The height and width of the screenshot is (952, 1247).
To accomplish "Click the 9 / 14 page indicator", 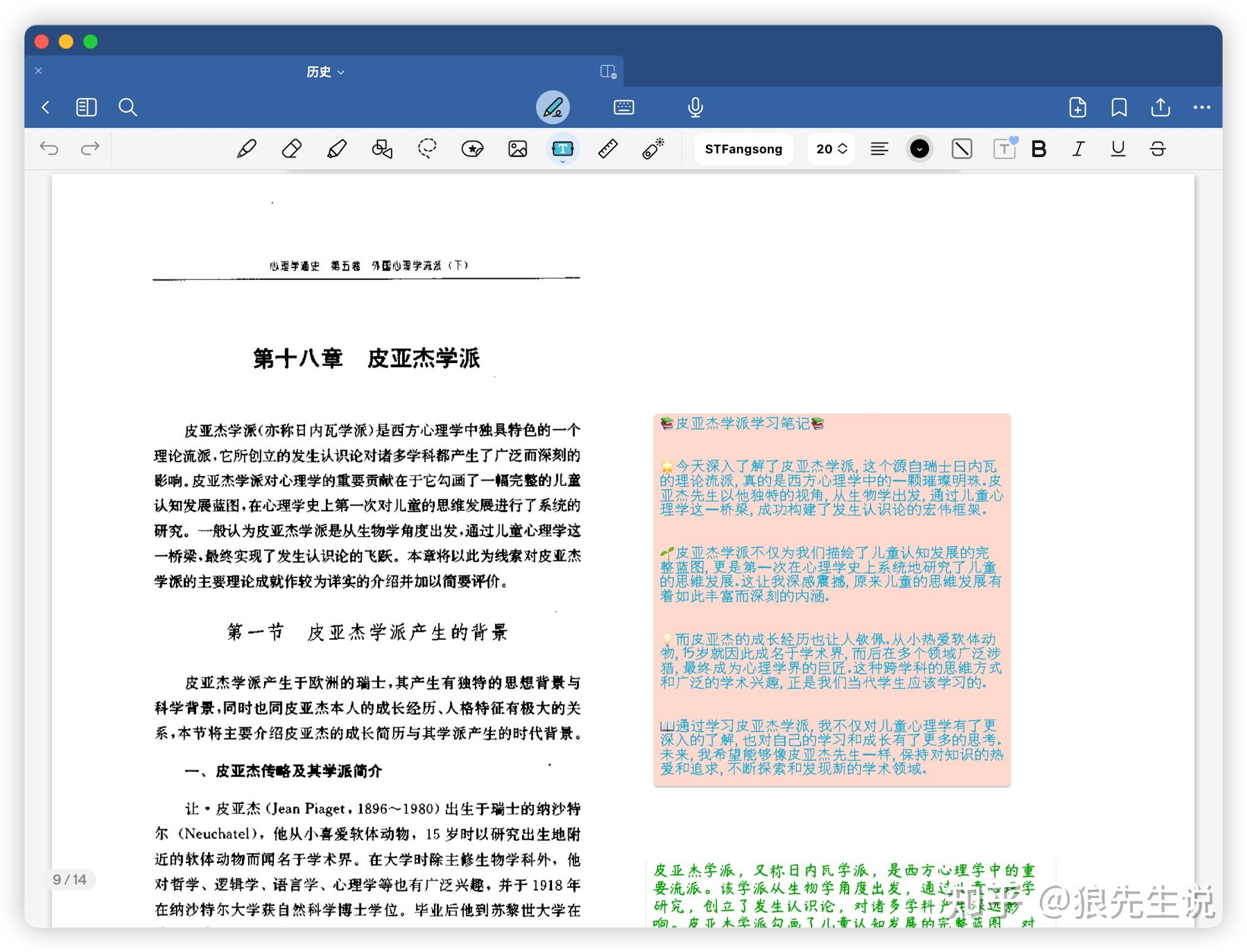I will pos(70,879).
